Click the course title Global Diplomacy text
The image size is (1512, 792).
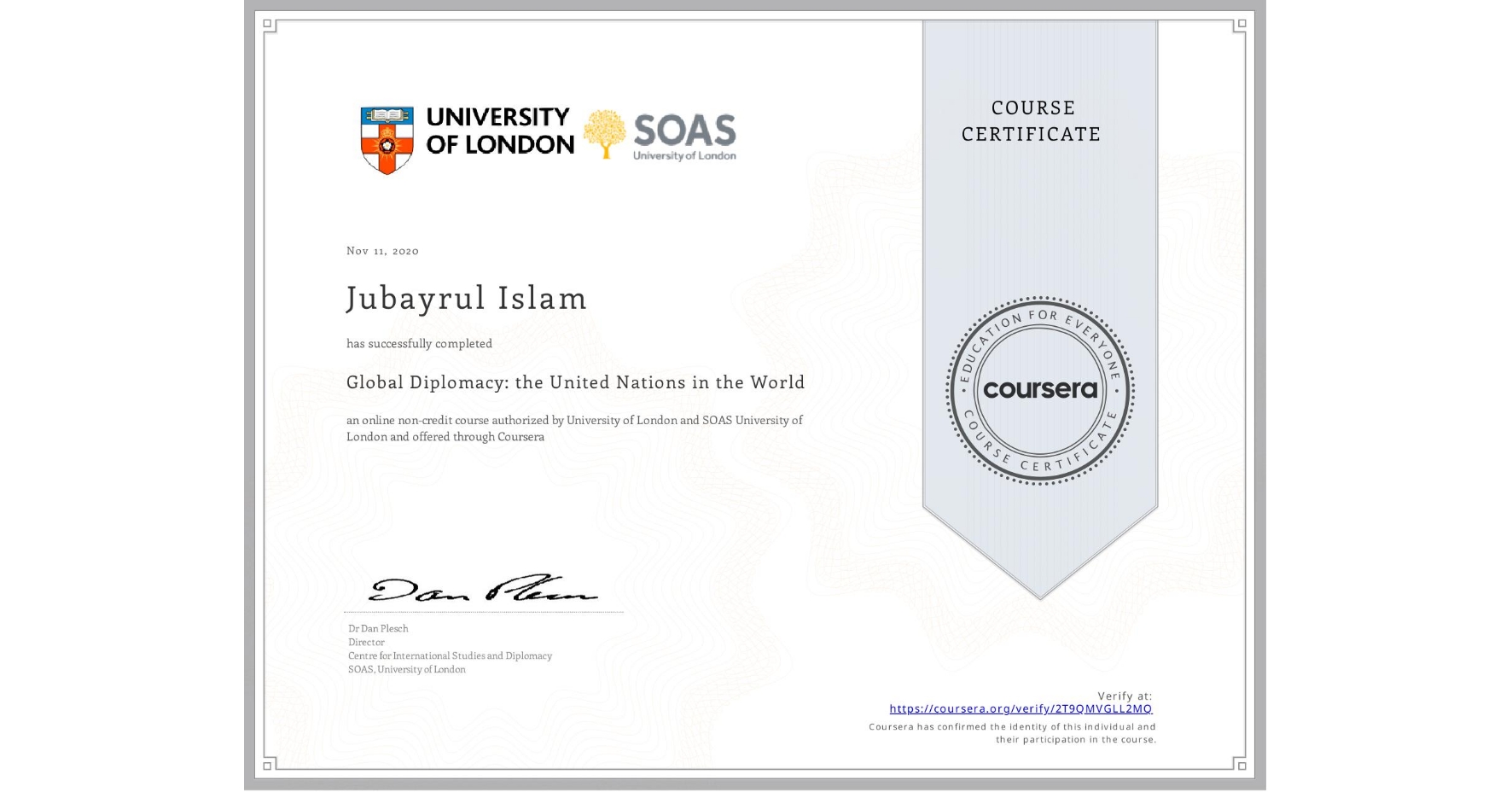[x=575, y=382]
